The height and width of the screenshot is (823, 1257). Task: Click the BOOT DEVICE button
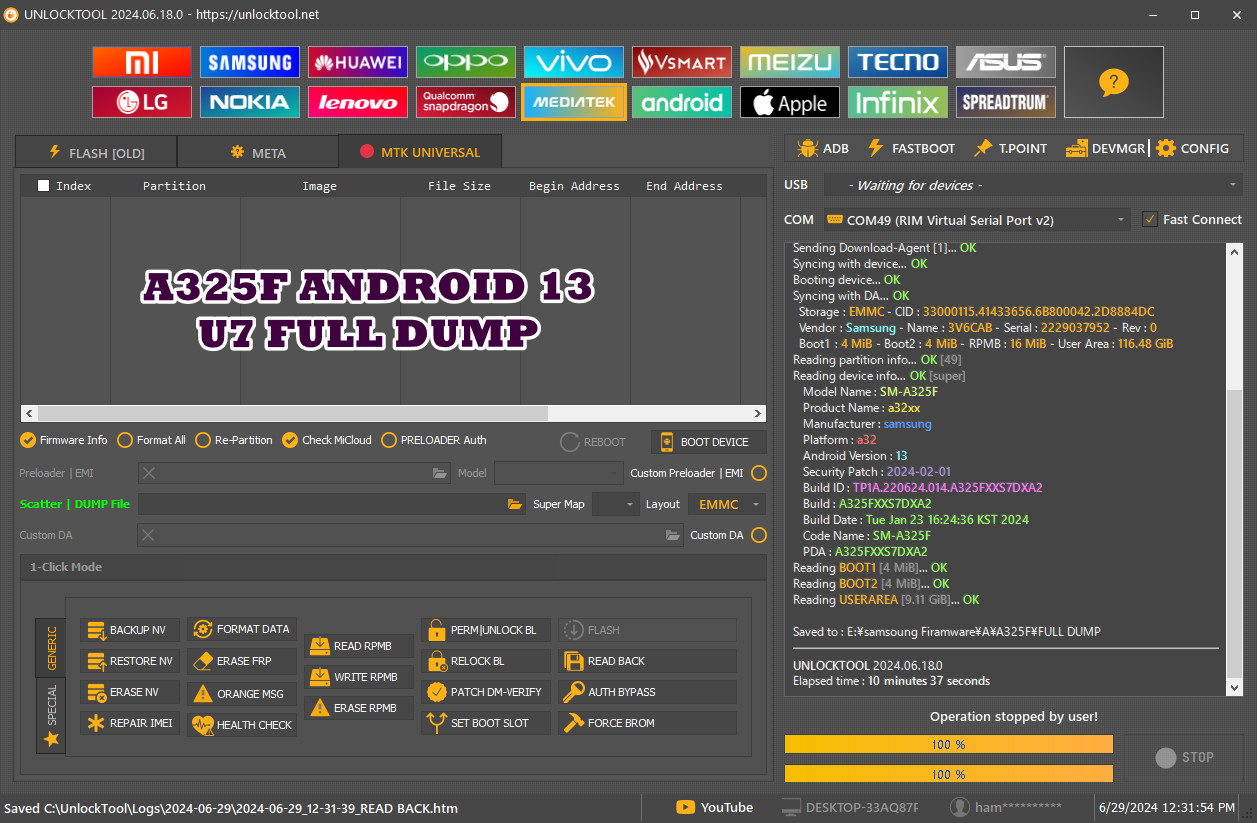point(709,442)
